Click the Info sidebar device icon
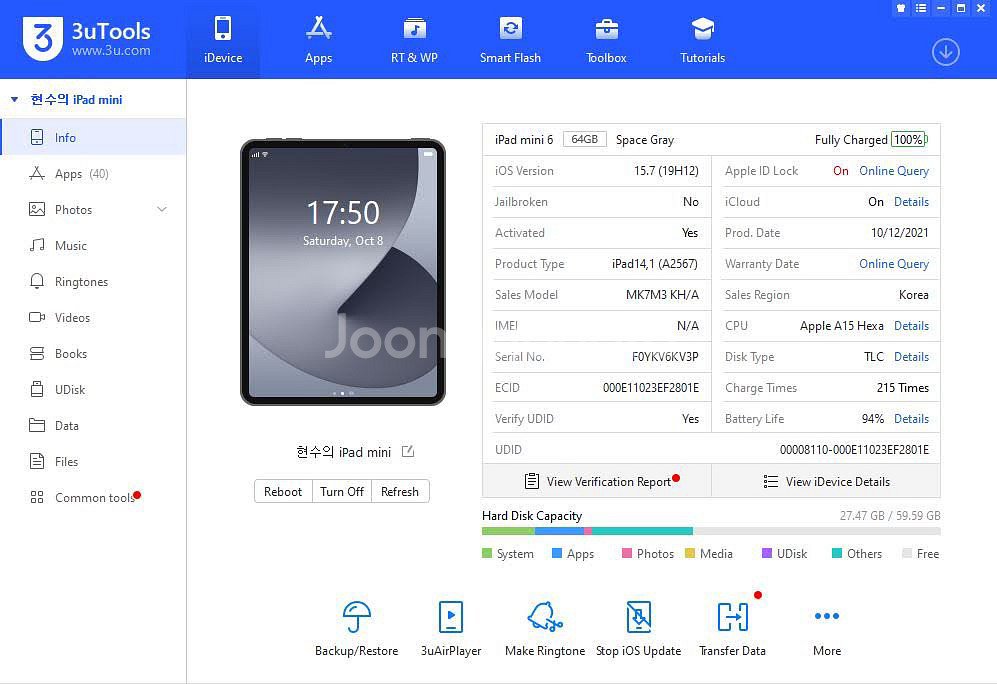The width and height of the screenshot is (997, 684). [37, 137]
